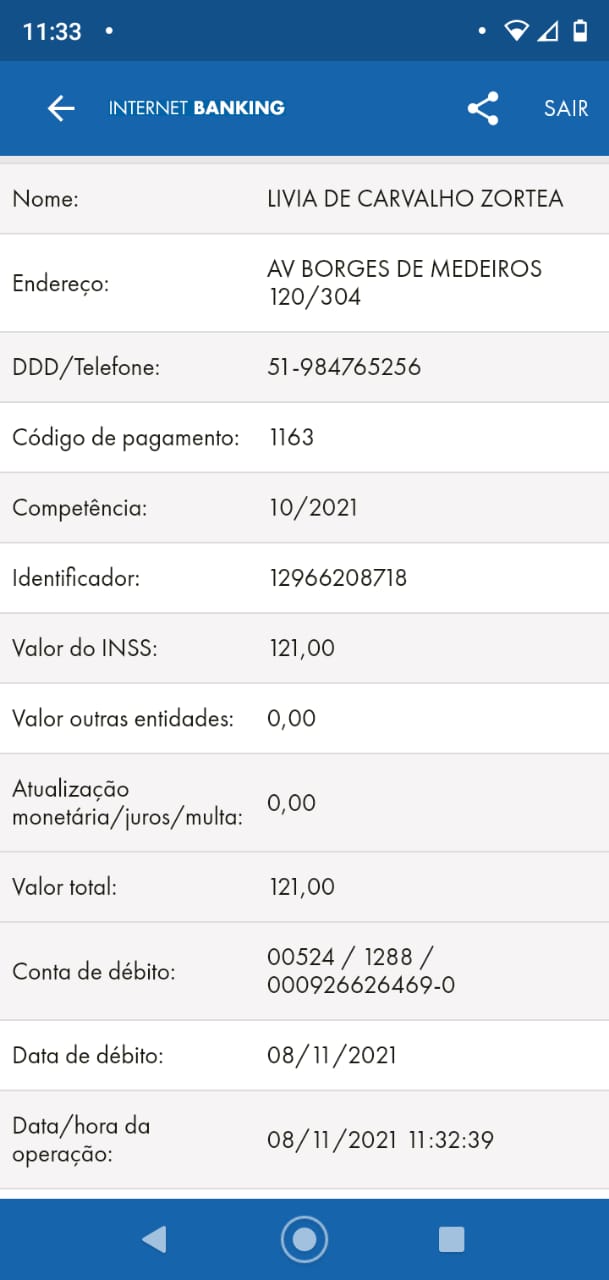Image resolution: width=609 pixels, height=1280 pixels.
Task: Select the Identificador number 12966208718
Action: tap(338, 578)
